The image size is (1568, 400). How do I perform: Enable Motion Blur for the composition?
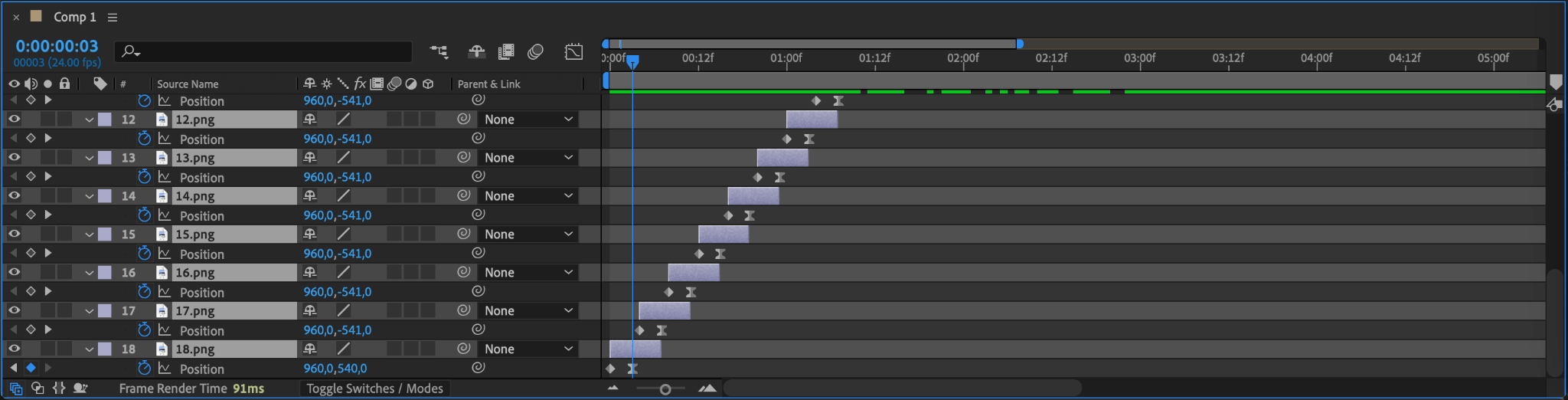536,51
